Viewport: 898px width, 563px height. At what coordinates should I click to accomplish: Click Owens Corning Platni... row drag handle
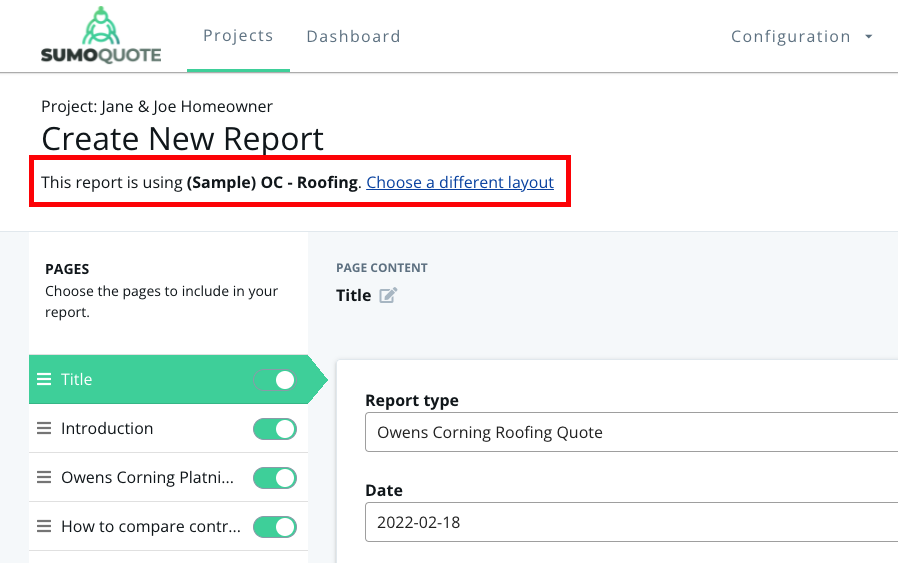(x=44, y=477)
